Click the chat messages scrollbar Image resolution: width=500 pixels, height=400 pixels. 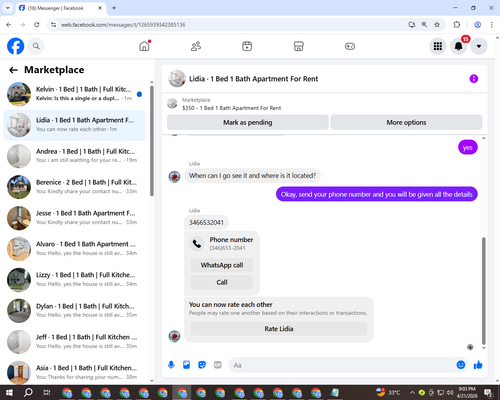[484, 290]
